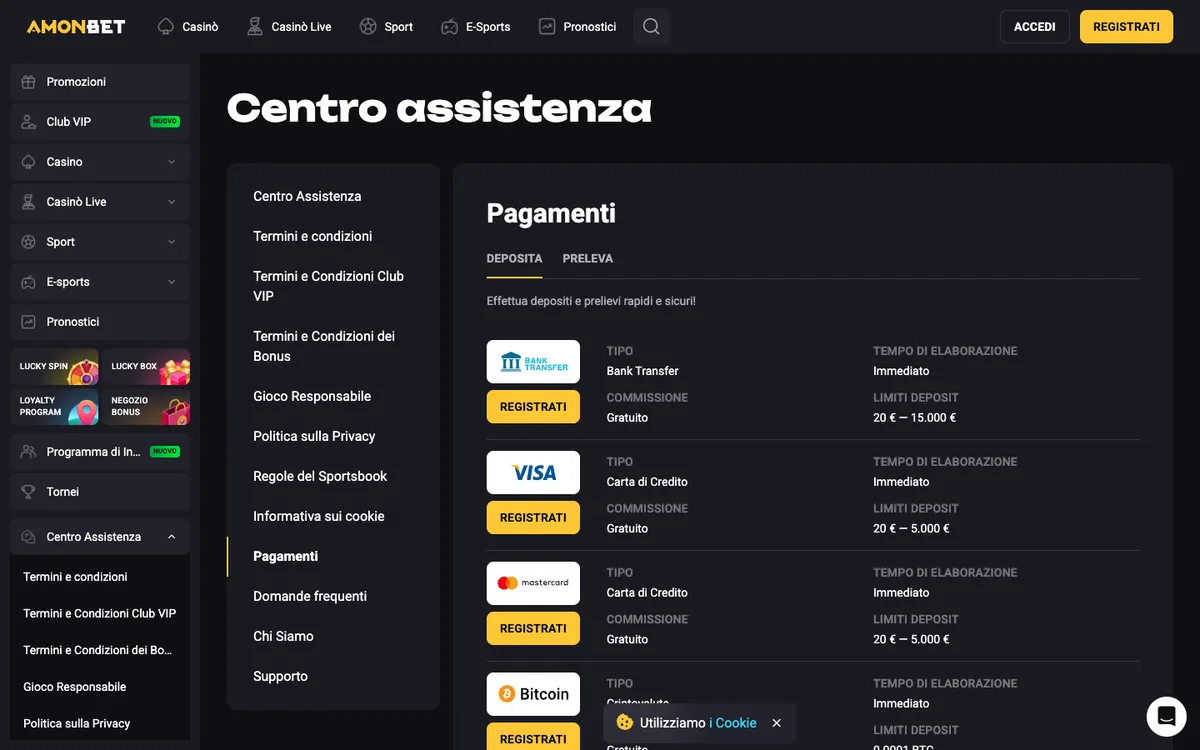Open the Negozio Bonus tile

[x=146, y=406]
